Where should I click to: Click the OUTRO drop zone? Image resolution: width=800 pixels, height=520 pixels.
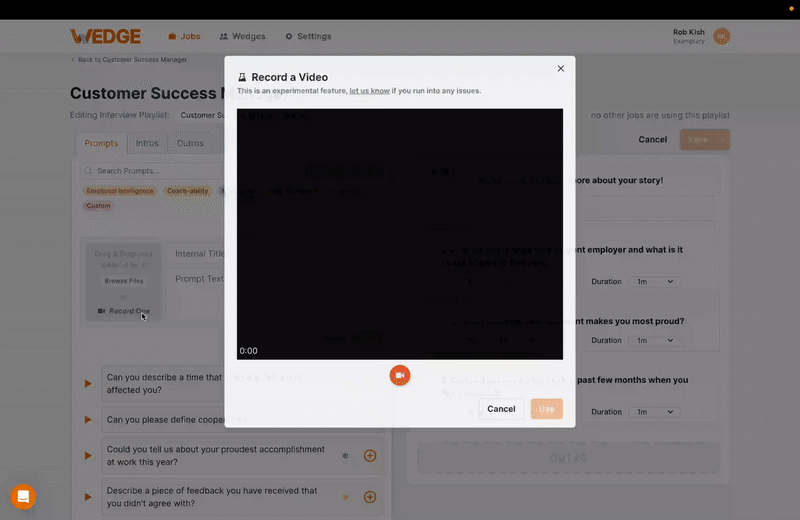pyautogui.click(x=568, y=458)
